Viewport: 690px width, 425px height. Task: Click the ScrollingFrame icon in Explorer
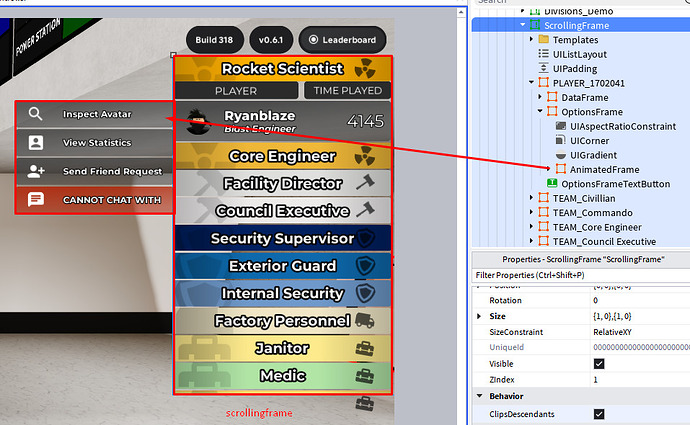pos(535,25)
